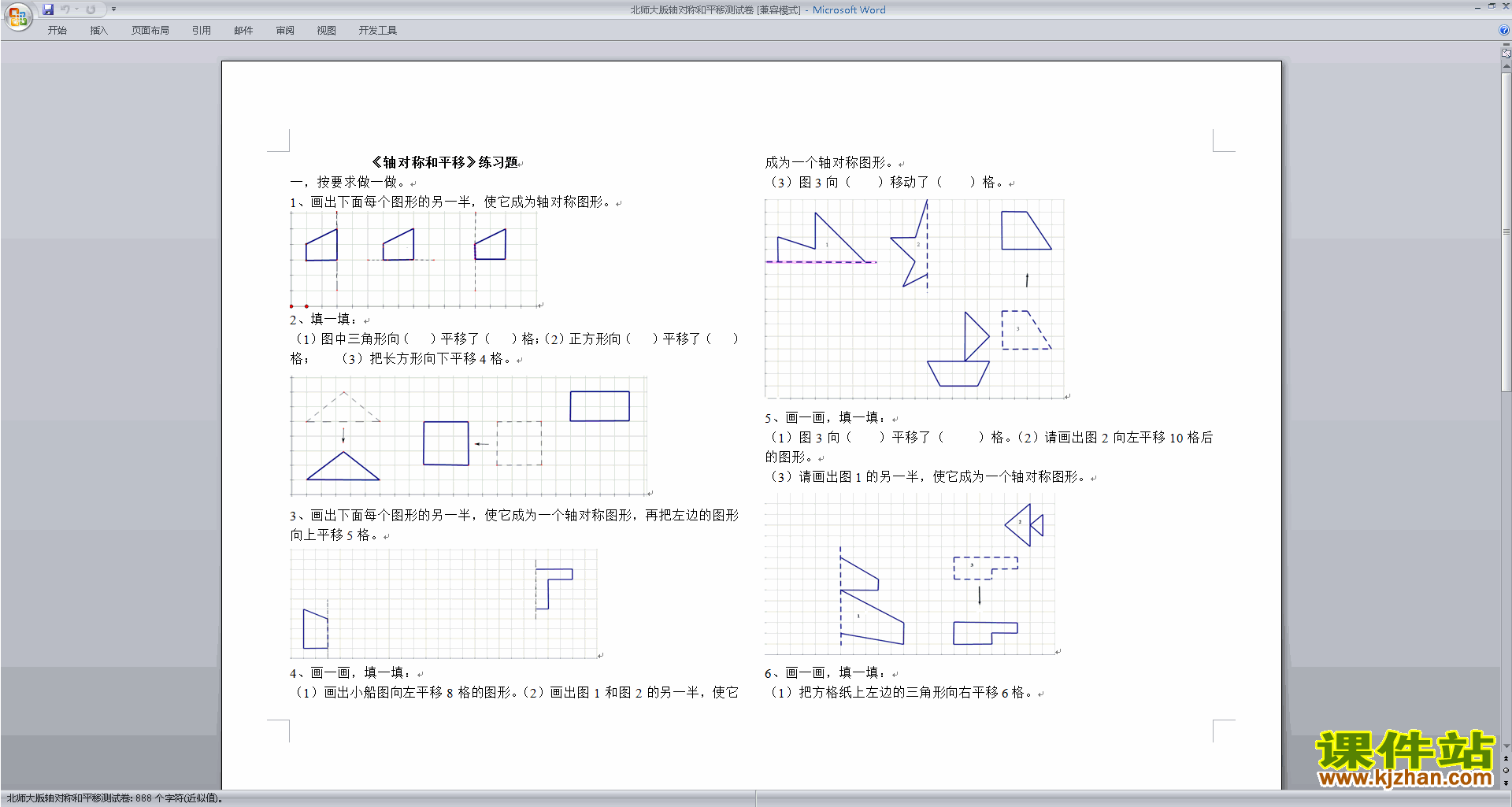Open the 视图 ribbon tab
This screenshot has width=1512, height=807.
point(326,31)
